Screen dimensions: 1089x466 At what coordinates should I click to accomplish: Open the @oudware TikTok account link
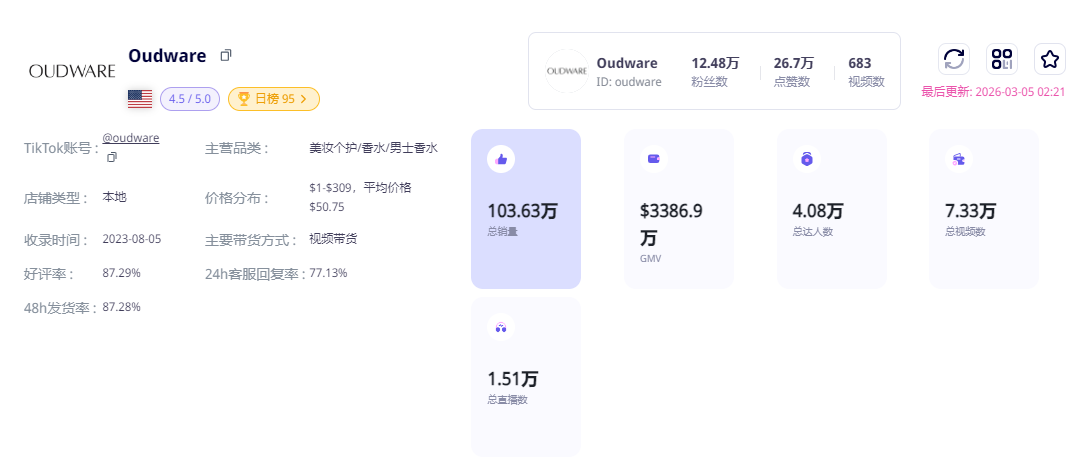click(131, 138)
